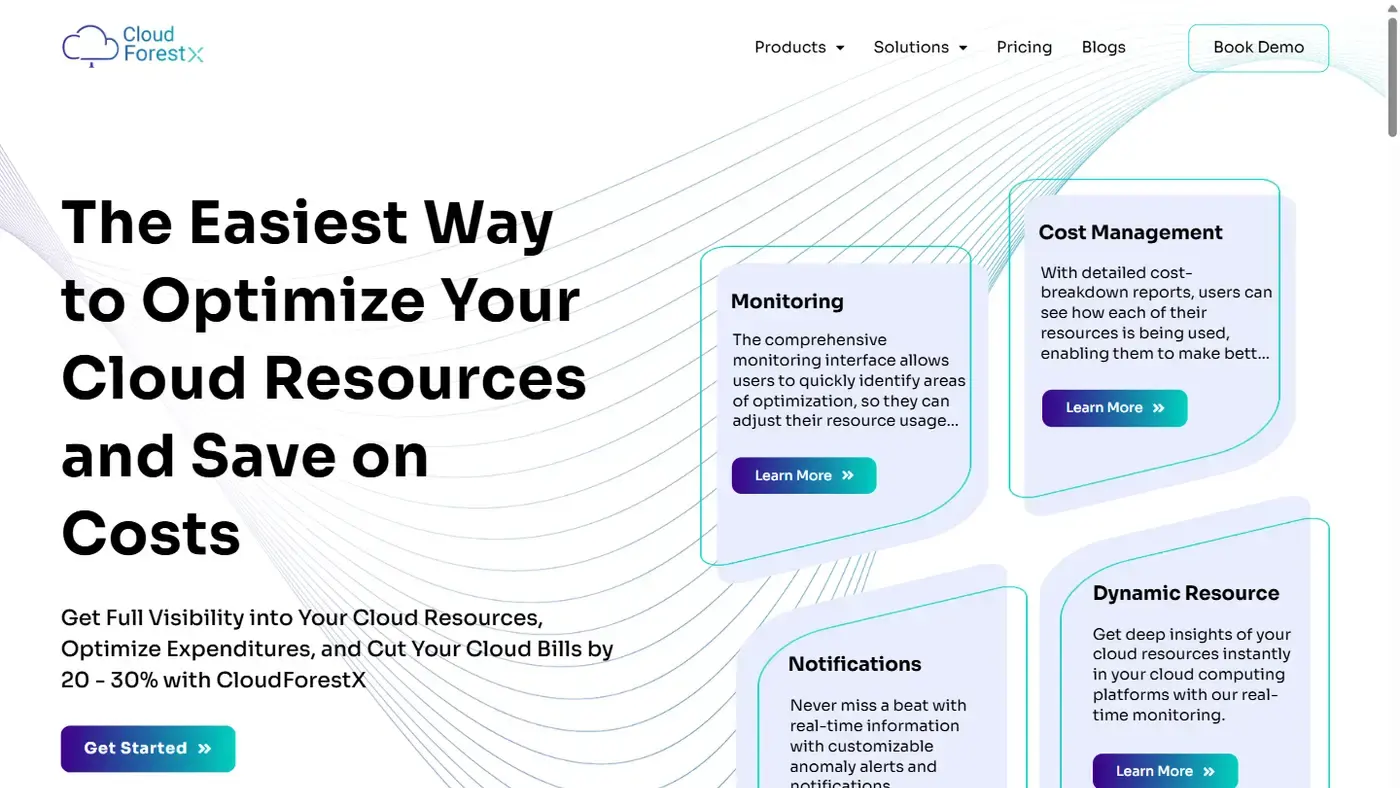Click the CloudForestX logo

(x=133, y=46)
